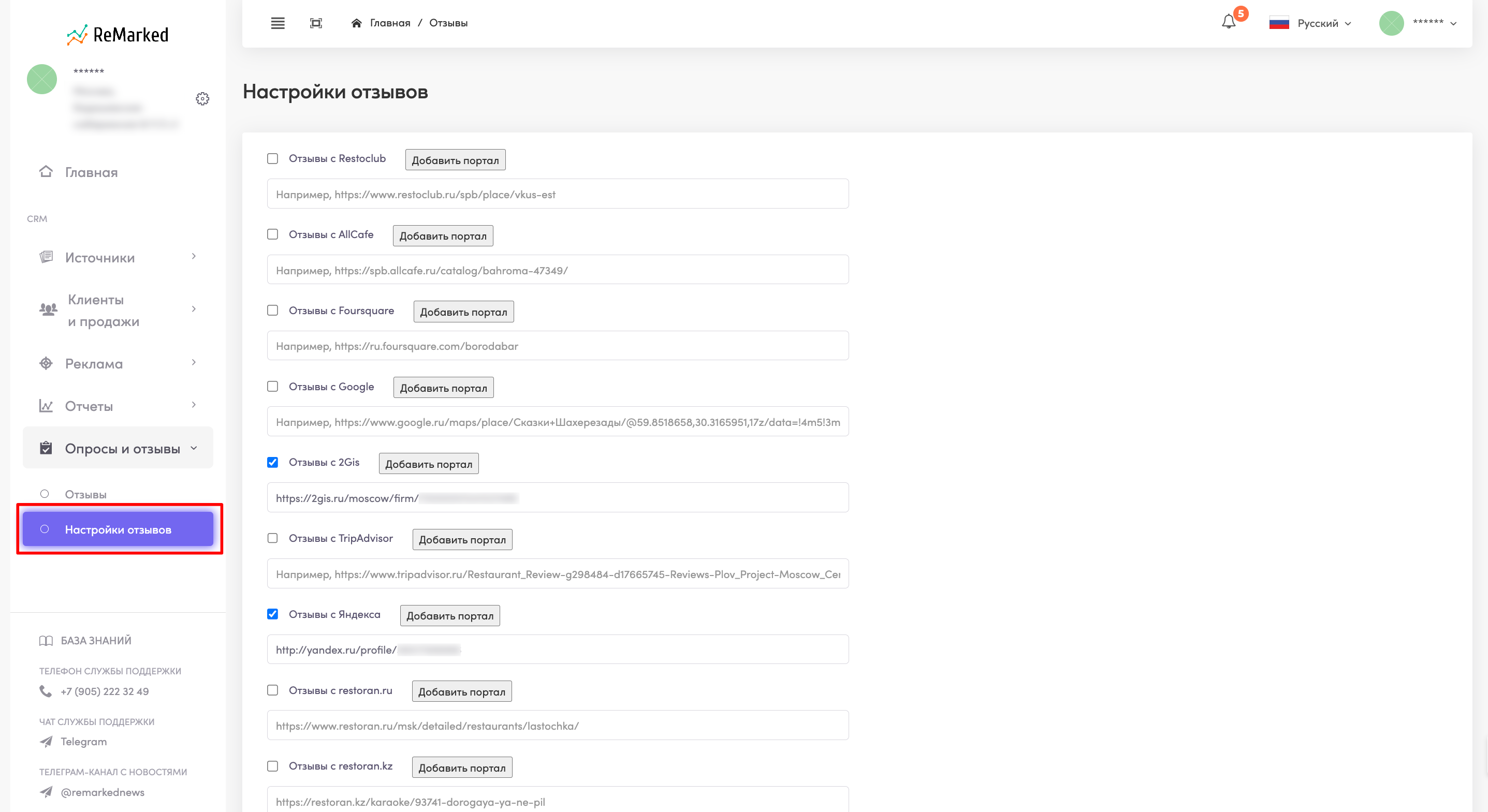Screen dimensions: 1488x812
Task: Enable Отзывы с TripAdvisor checkbox
Action: [273, 538]
